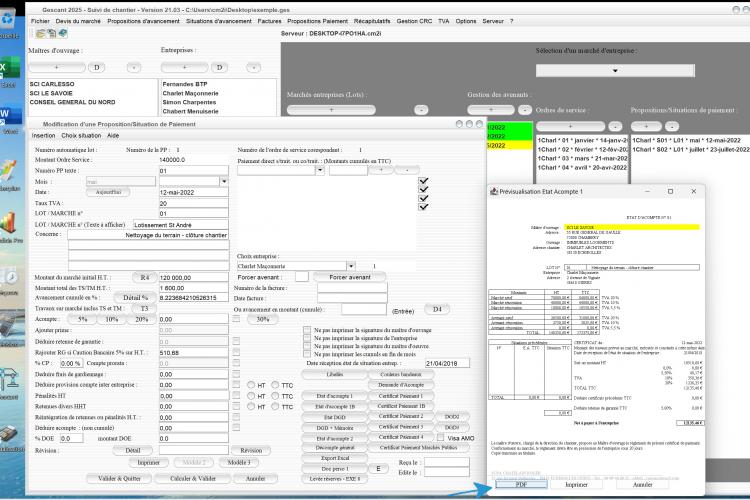Screen dimensions: 750x500
Task: Select SCI LE SAVOIE in Maîtres d'ouvrage list
Action: coord(51,93)
